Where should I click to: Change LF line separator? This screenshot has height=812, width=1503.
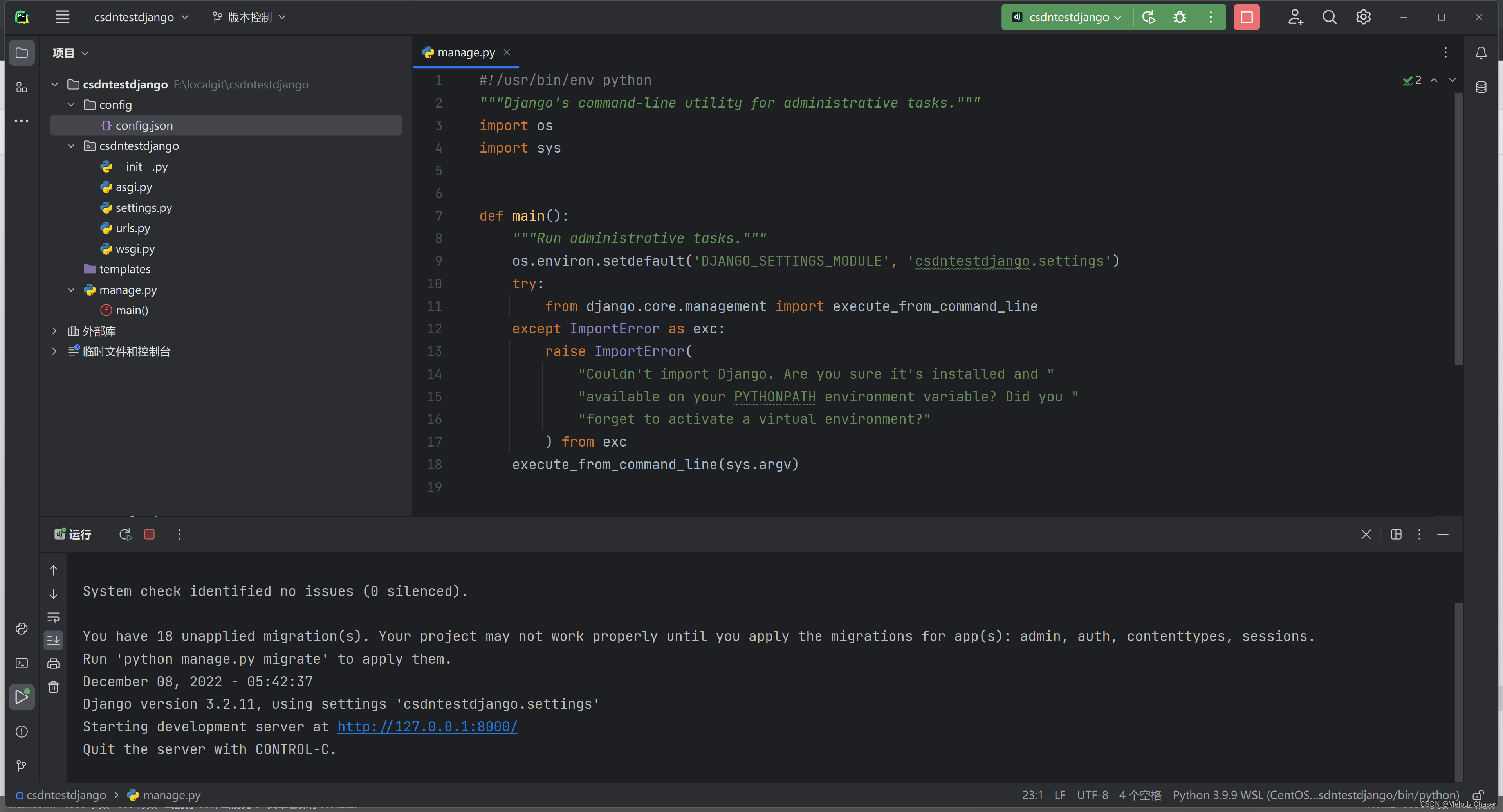(x=1059, y=795)
